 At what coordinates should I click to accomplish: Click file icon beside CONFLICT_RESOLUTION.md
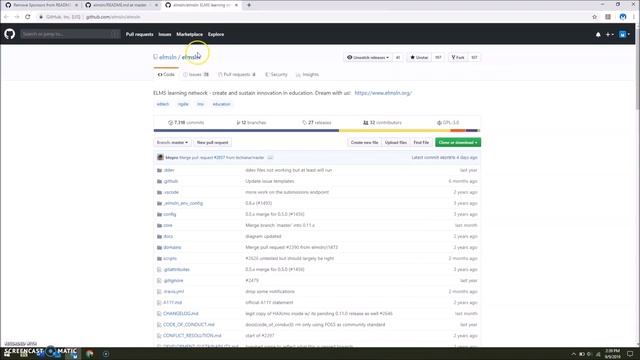(x=159, y=336)
